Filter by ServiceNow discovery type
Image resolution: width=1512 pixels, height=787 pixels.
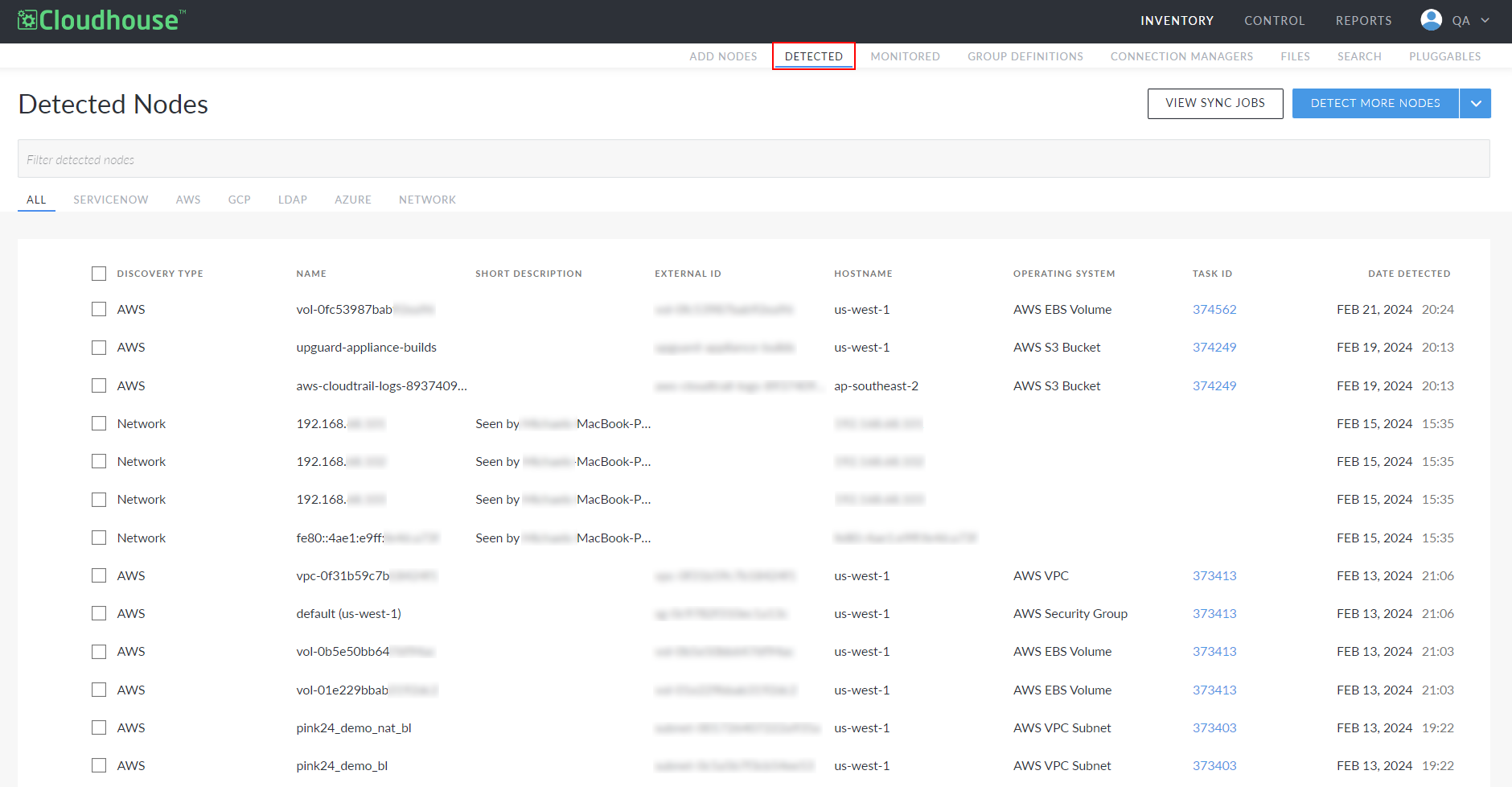111,200
